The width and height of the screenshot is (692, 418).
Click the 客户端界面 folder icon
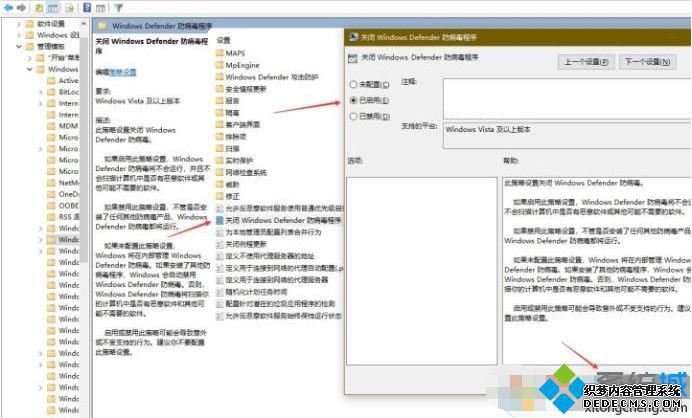point(220,125)
